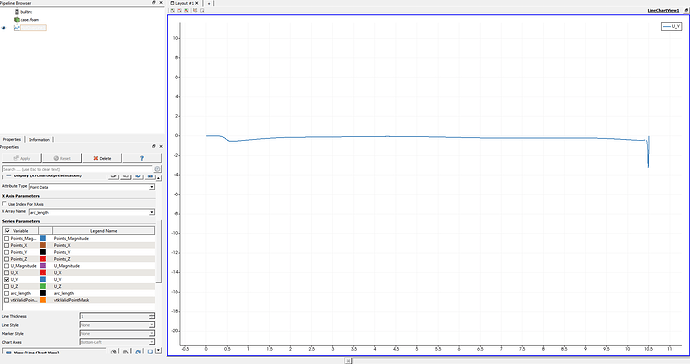The image size is (690, 364).
Task: Open the Marker Style dropdown
Action: [117, 334]
